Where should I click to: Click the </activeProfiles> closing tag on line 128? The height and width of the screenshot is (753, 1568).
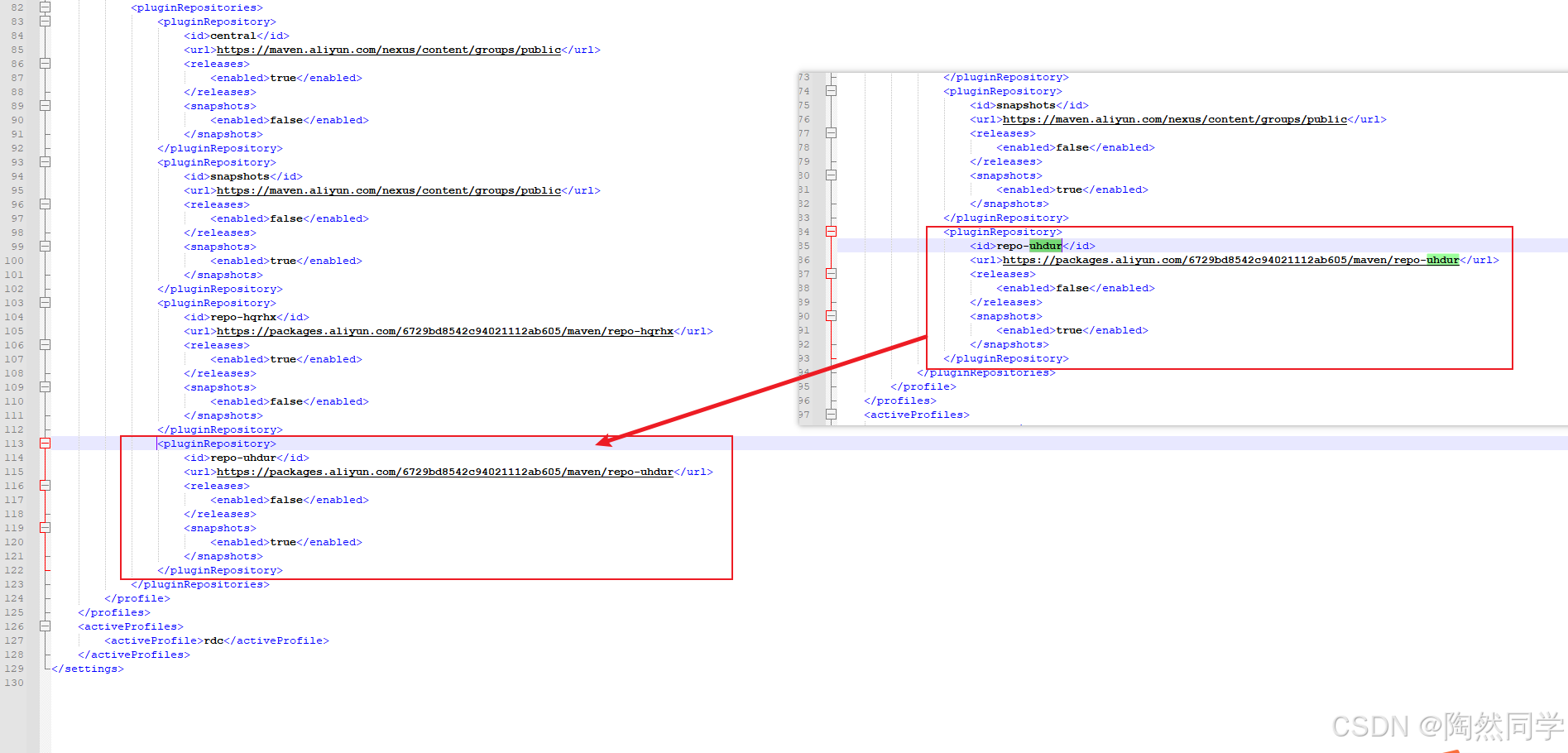pyautogui.click(x=134, y=655)
